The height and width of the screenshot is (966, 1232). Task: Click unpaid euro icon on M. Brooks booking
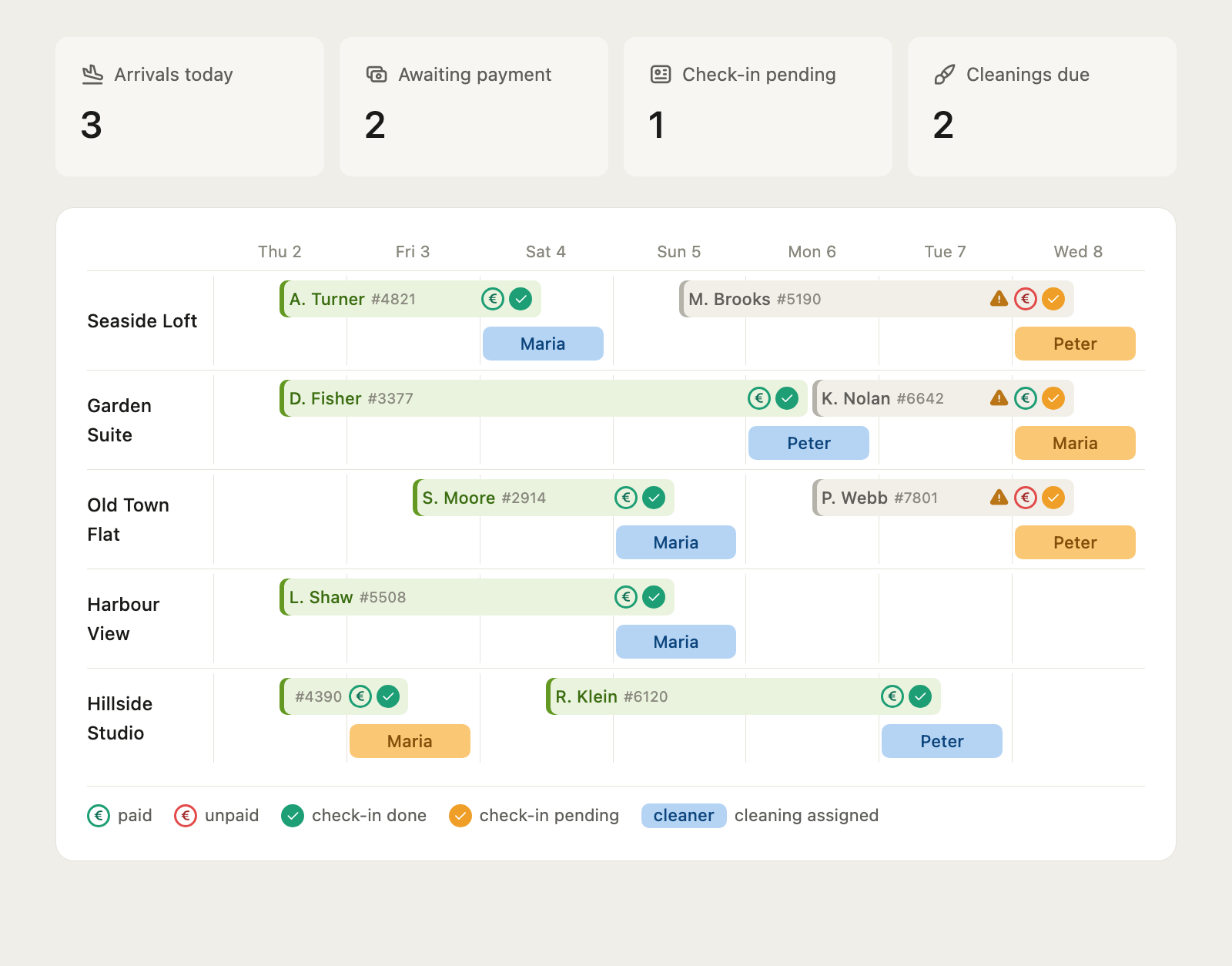(x=1026, y=298)
